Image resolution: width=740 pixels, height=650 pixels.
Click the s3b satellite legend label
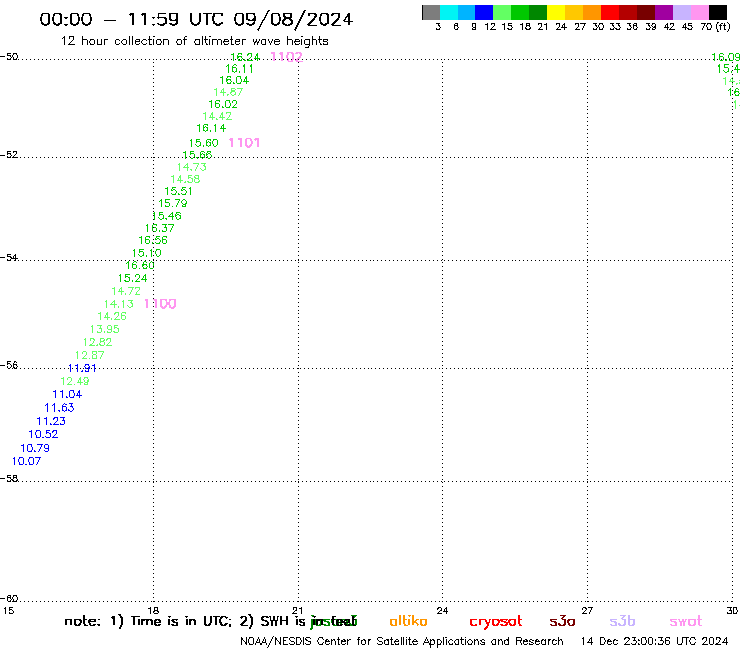[622, 622]
